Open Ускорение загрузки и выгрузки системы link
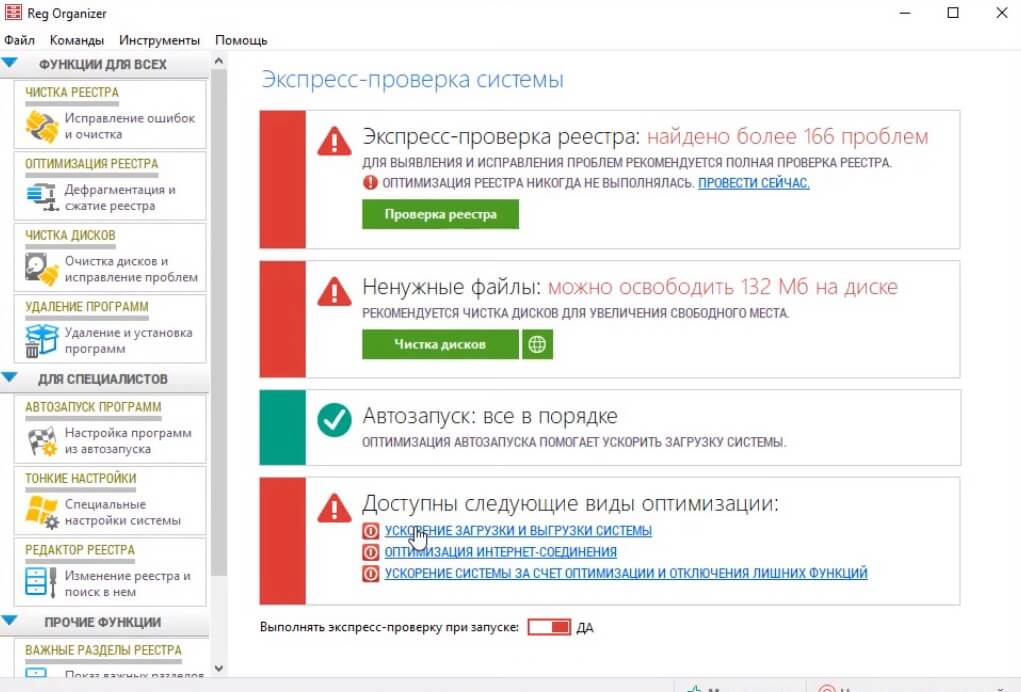The image size is (1021, 692). tap(518, 531)
